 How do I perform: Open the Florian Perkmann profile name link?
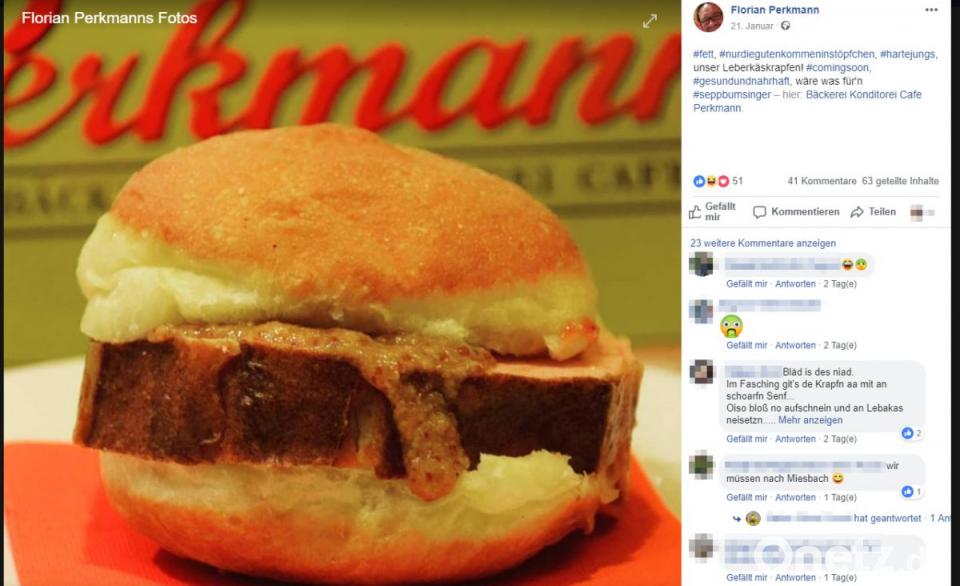point(774,10)
